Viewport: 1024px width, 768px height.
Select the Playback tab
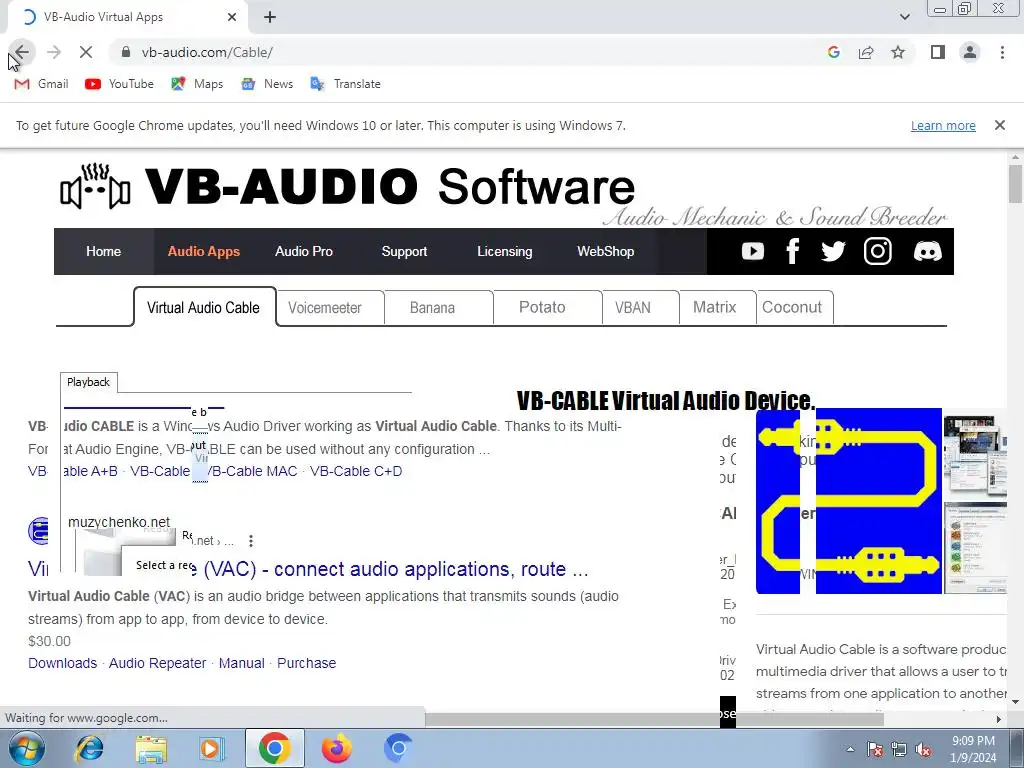[89, 382]
